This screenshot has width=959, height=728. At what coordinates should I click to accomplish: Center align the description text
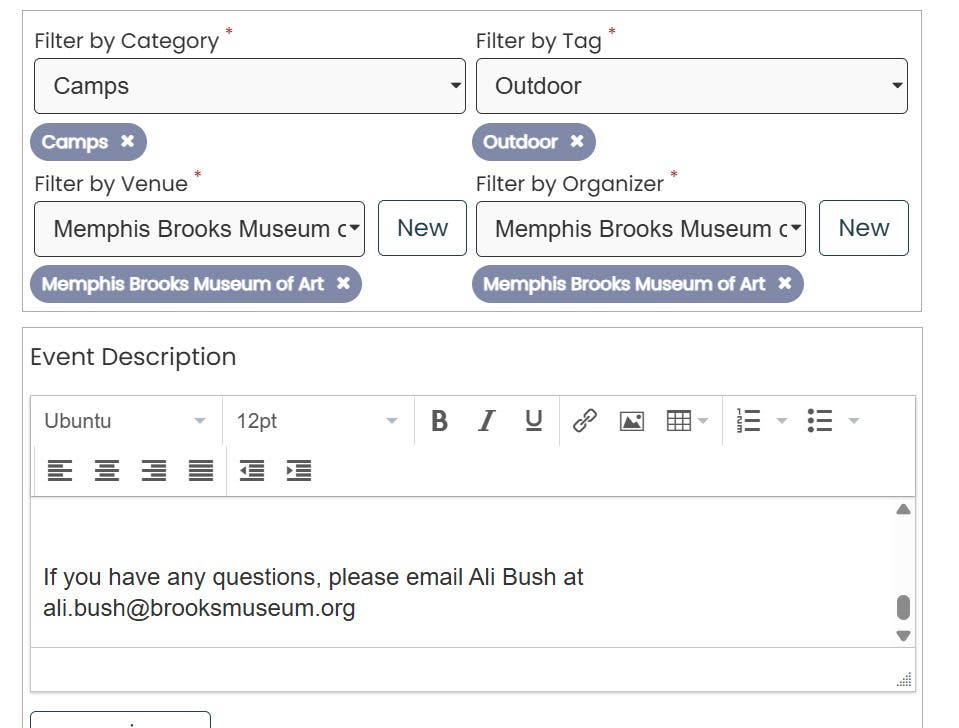pyautogui.click(x=107, y=470)
